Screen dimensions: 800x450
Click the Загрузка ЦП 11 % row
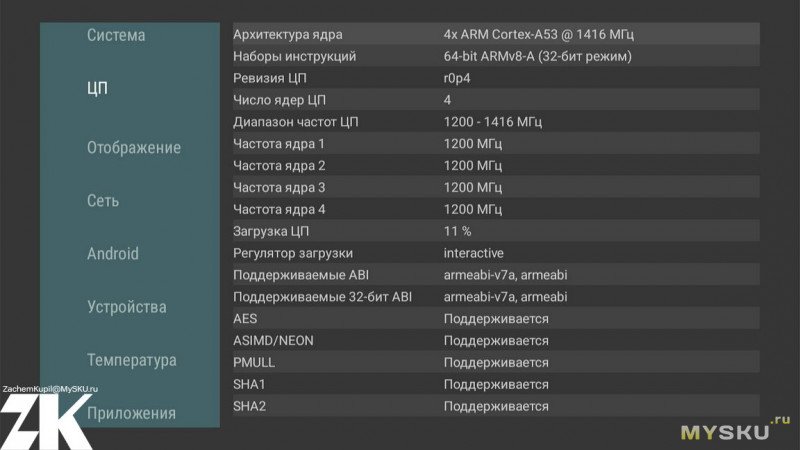[x=496, y=231]
